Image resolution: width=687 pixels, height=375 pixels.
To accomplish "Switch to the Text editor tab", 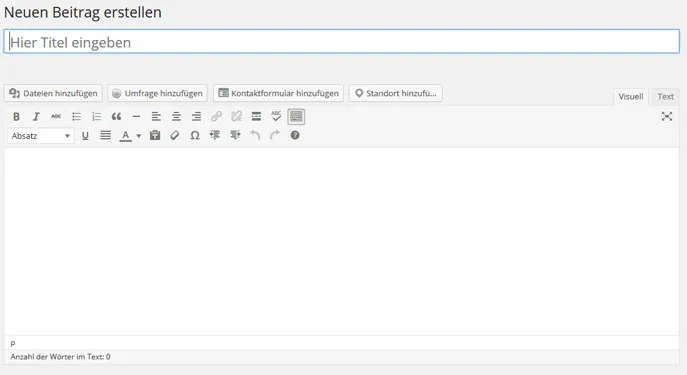I will pyautogui.click(x=665, y=97).
